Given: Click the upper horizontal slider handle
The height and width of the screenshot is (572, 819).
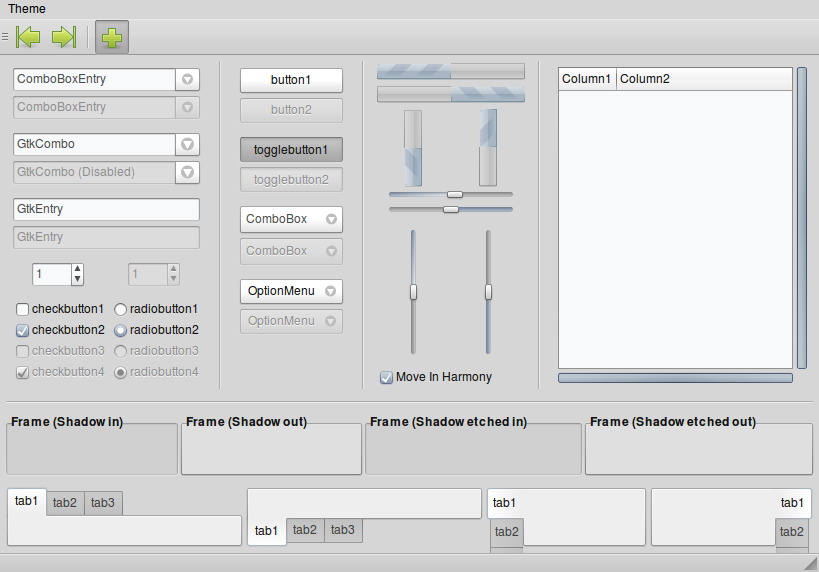Looking at the screenshot, I should tap(454, 194).
